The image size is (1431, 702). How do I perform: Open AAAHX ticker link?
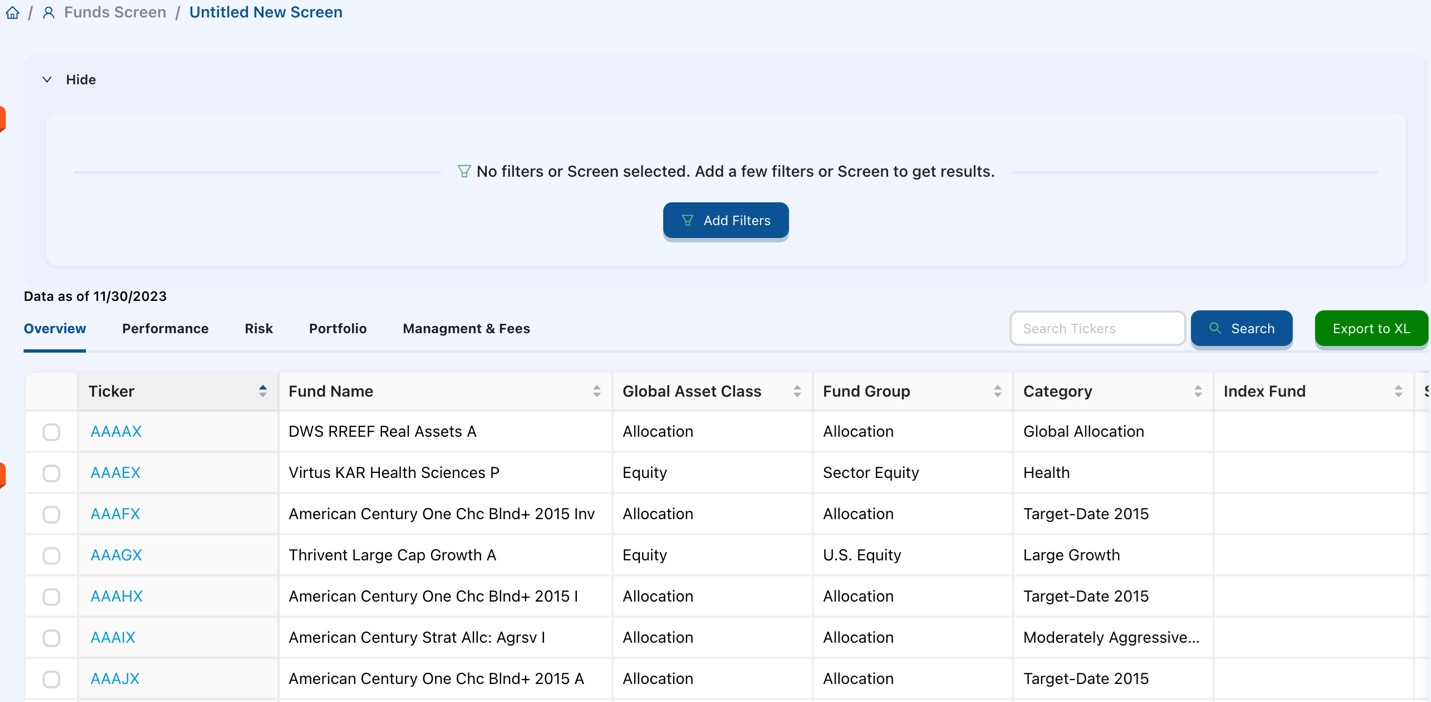tap(116, 596)
